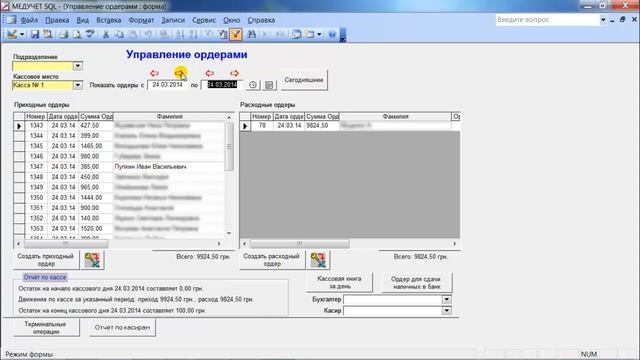640x360 pixels.
Task: Click the New Object toolbar icon
Action: [310, 35]
